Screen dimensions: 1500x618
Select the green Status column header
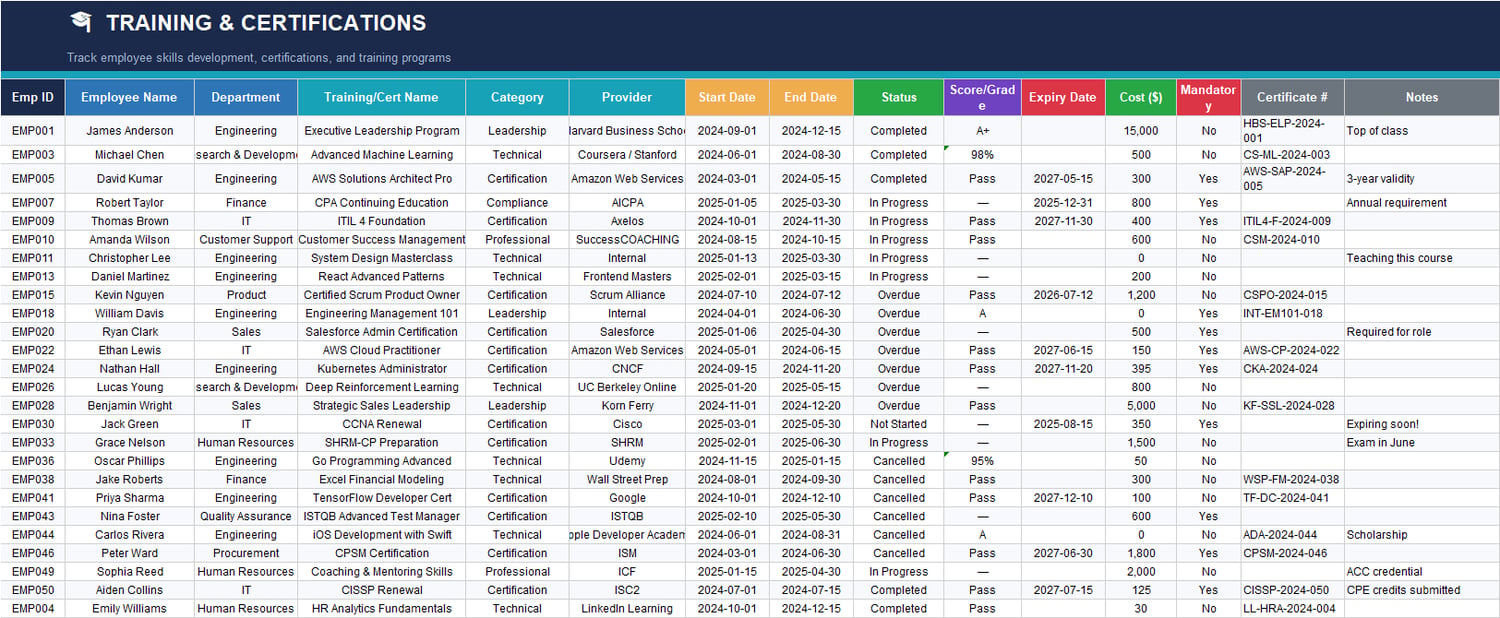pyautogui.click(x=898, y=97)
